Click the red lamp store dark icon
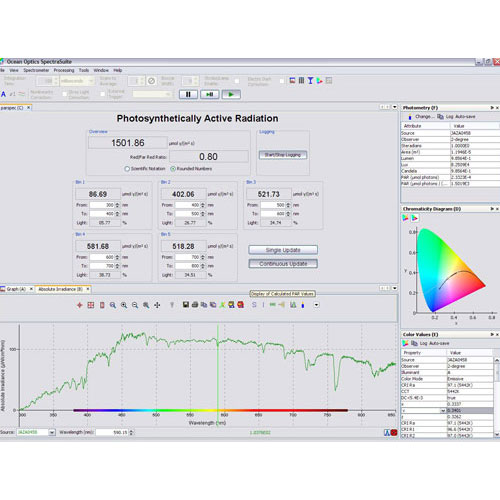The height and width of the screenshot is (500, 500). tap(240, 305)
